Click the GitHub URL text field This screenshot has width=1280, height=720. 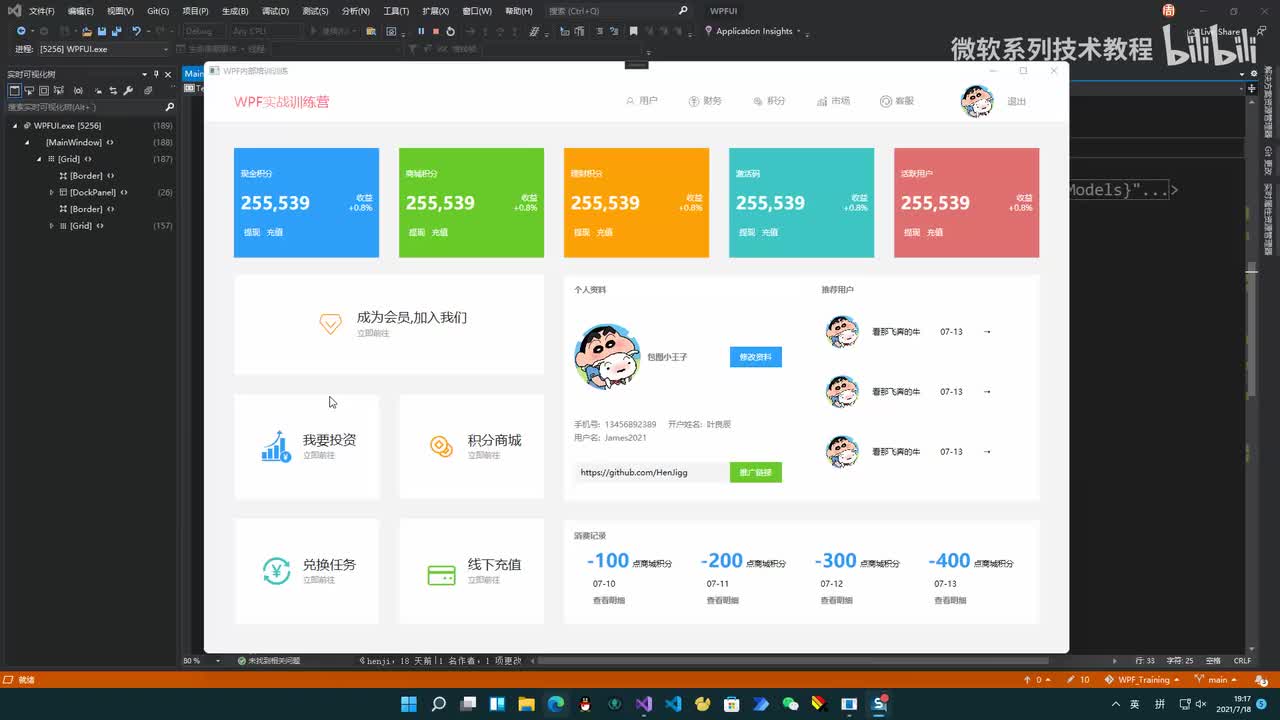pos(650,472)
